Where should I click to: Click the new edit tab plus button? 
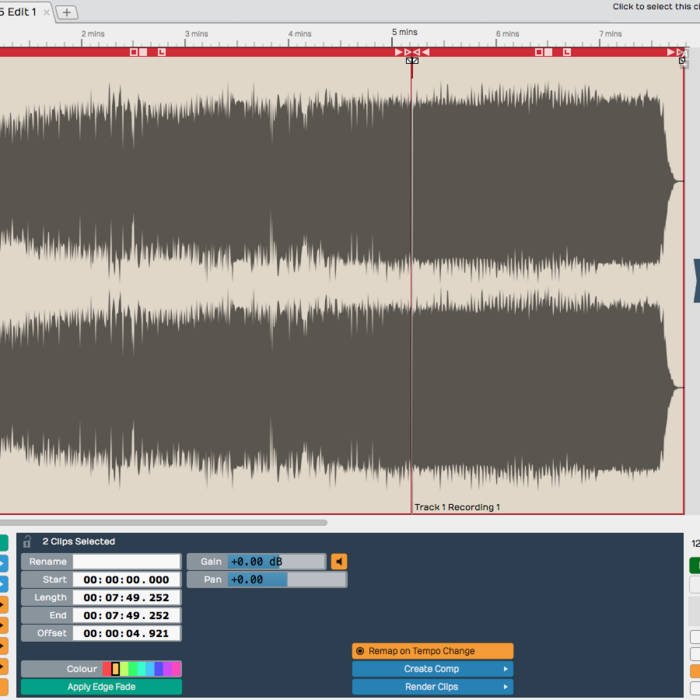(66, 12)
